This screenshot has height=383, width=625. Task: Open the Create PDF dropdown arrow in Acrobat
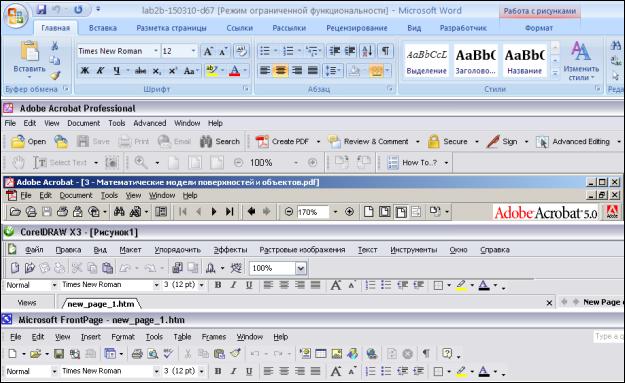click(x=318, y=141)
